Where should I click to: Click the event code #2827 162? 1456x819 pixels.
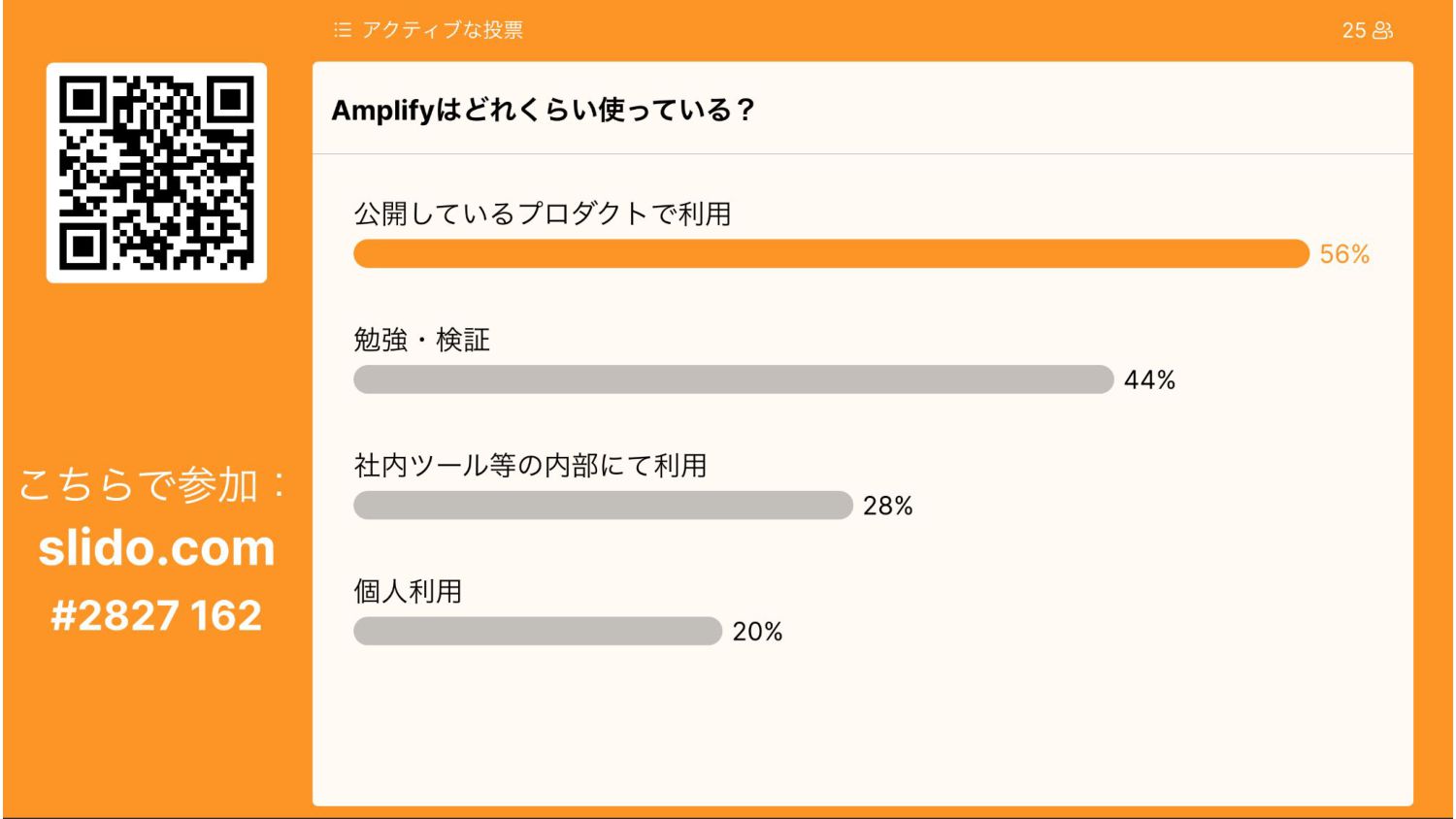[156, 615]
